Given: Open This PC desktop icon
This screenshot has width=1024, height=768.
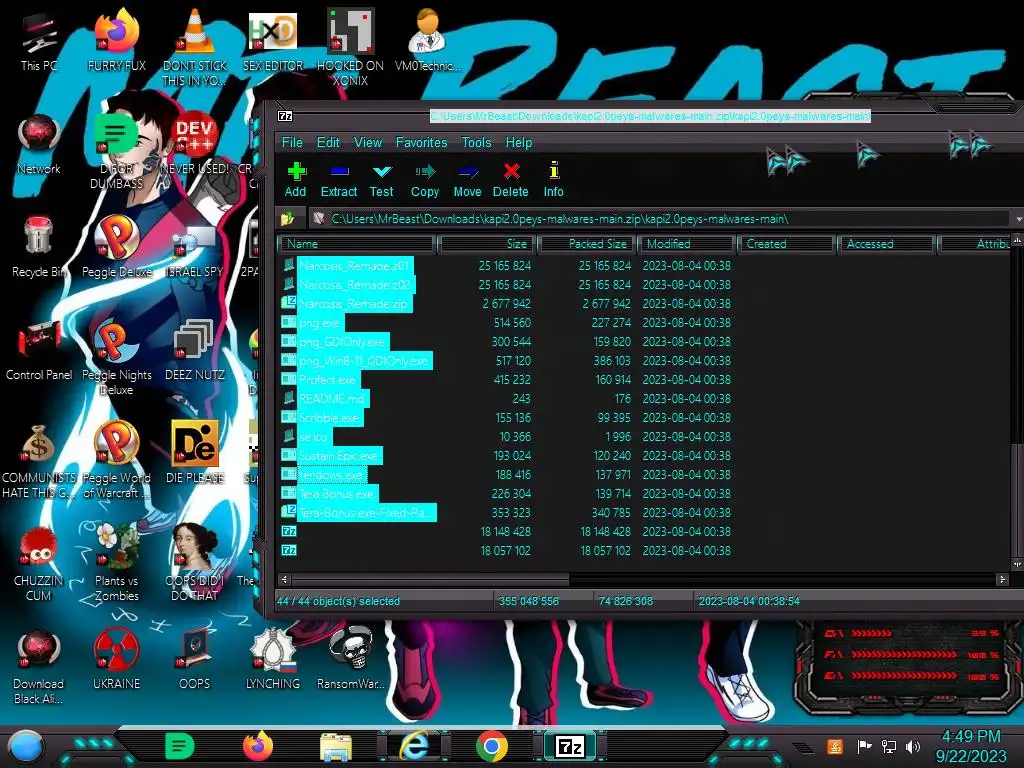Looking at the screenshot, I should (x=39, y=40).
